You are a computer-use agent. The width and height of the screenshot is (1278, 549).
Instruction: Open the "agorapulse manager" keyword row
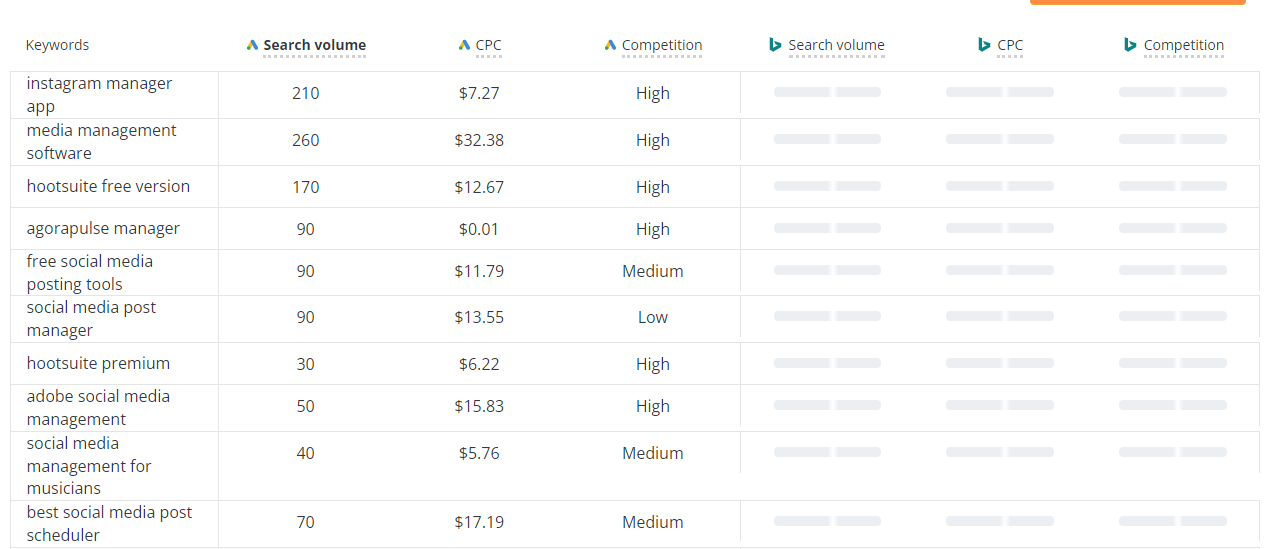pyautogui.click(x=103, y=229)
